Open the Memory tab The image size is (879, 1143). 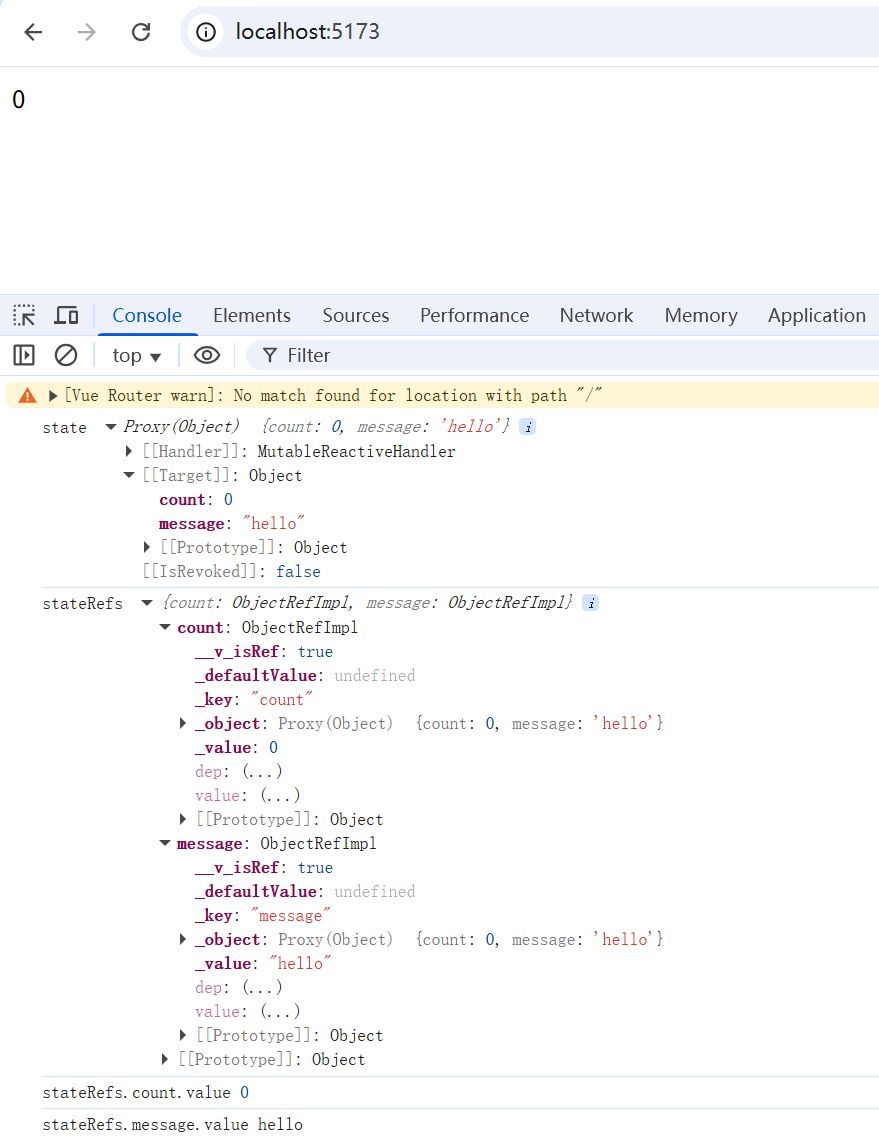coord(700,316)
